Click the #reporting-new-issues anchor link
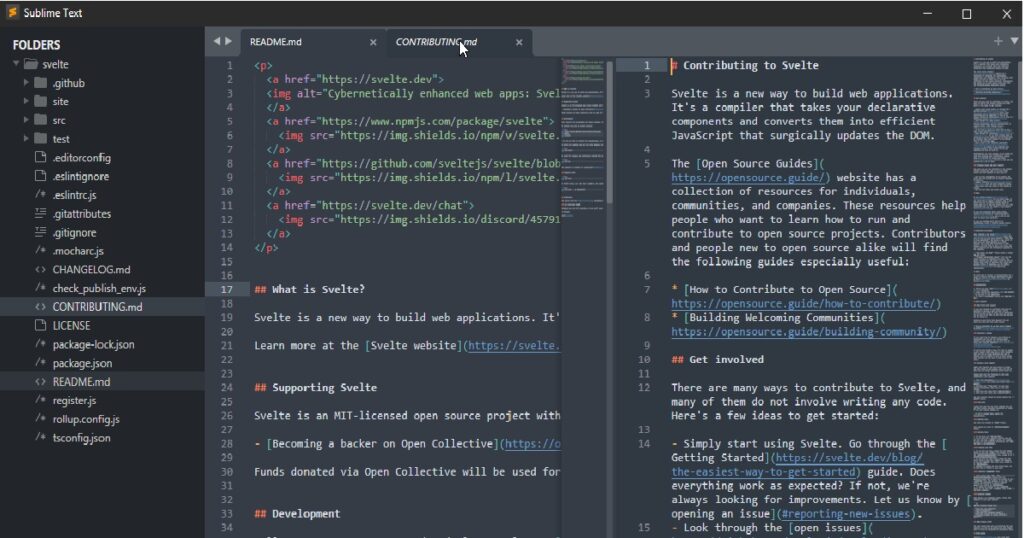 click(846, 514)
